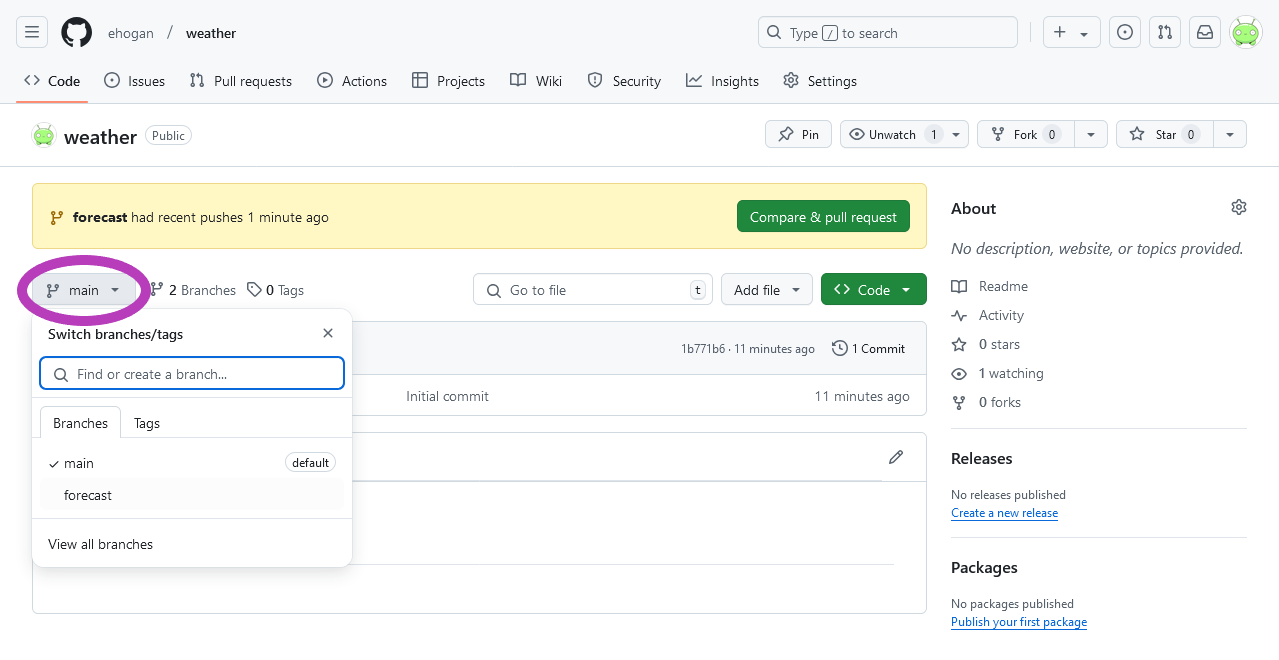Switch to the forecast branch

click(192, 495)
